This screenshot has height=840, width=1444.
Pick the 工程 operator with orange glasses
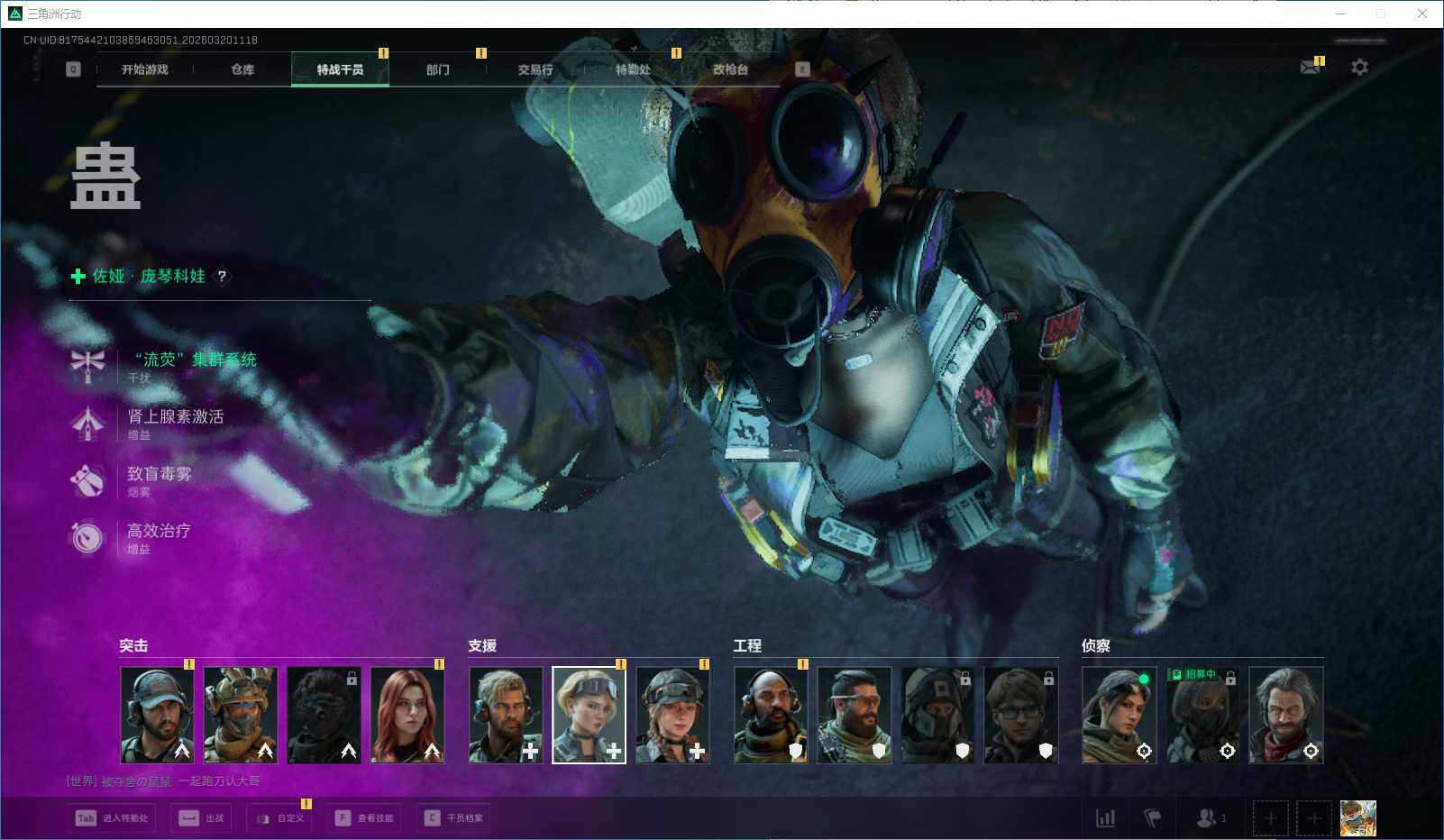click(x=855, y=716)
